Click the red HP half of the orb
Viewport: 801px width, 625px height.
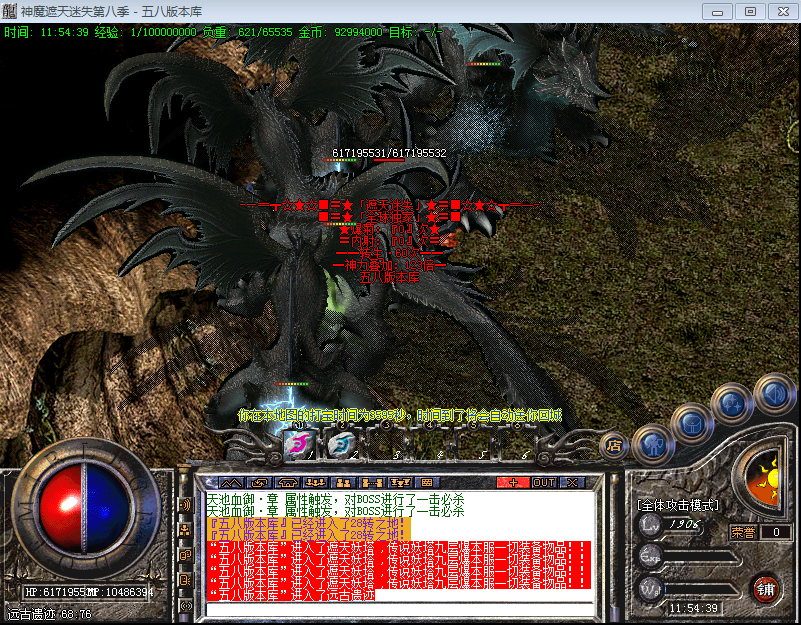[x=61, y=508]
